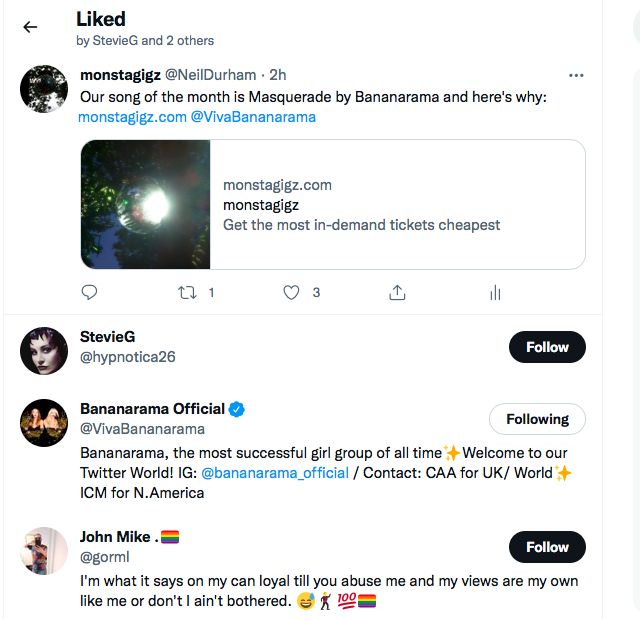Follow John Mike

[547, 547]
